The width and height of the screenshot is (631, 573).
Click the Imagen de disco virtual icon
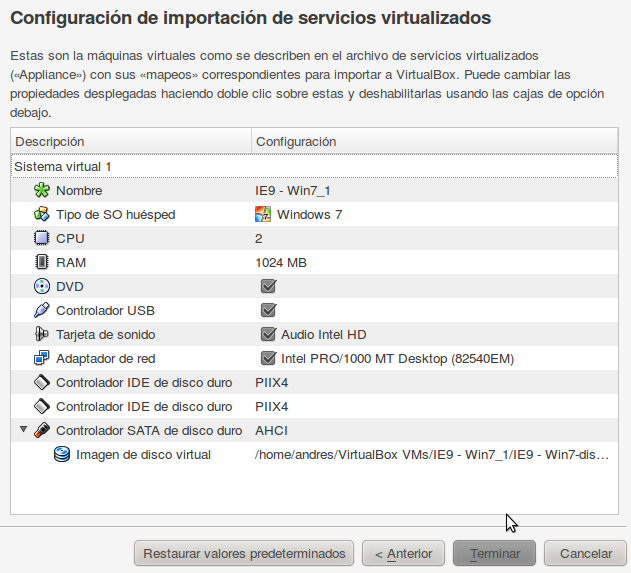(x=62, y=454)
